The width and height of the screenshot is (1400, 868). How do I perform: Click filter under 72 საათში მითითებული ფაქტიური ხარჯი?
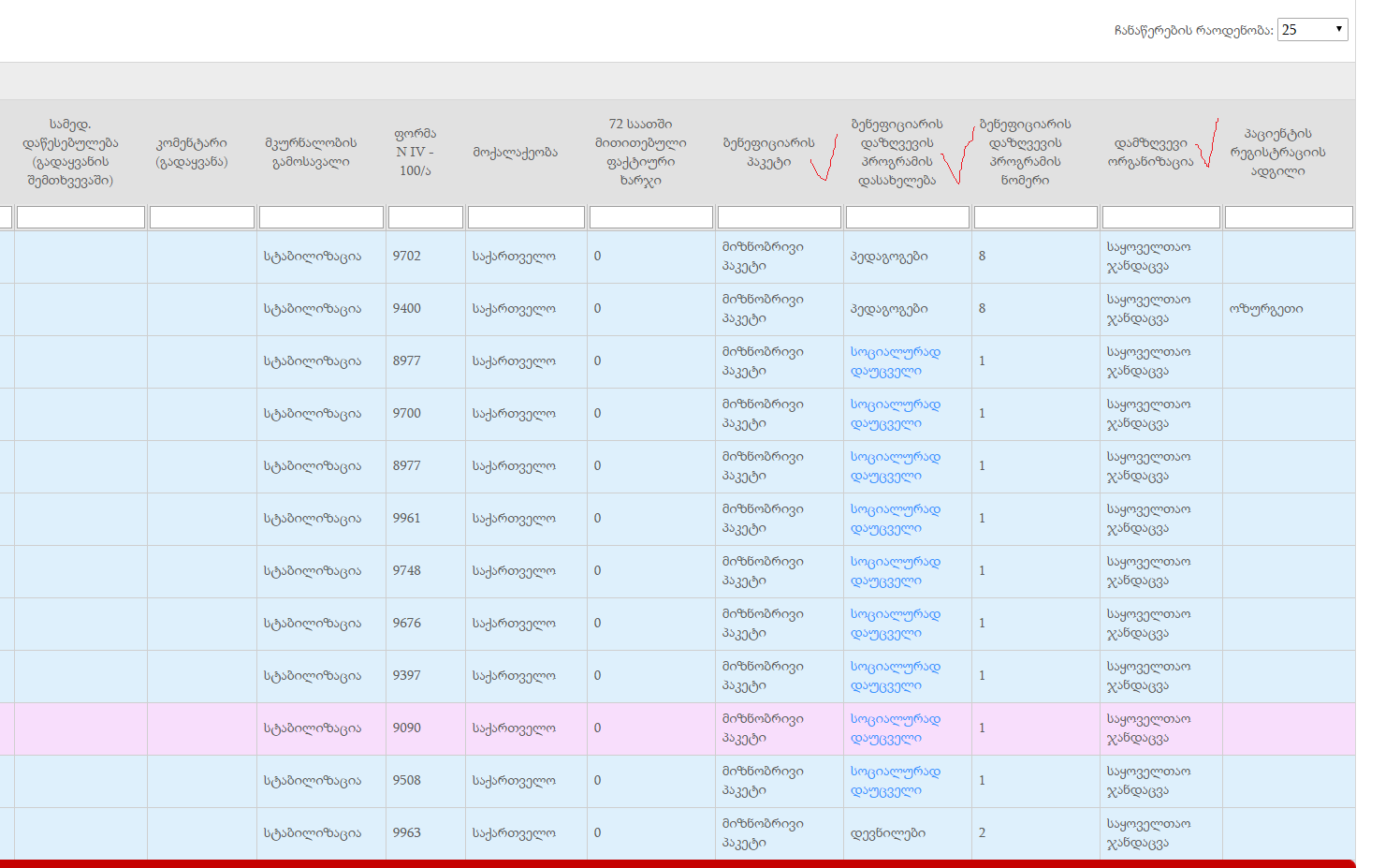(x=650, y=217)
